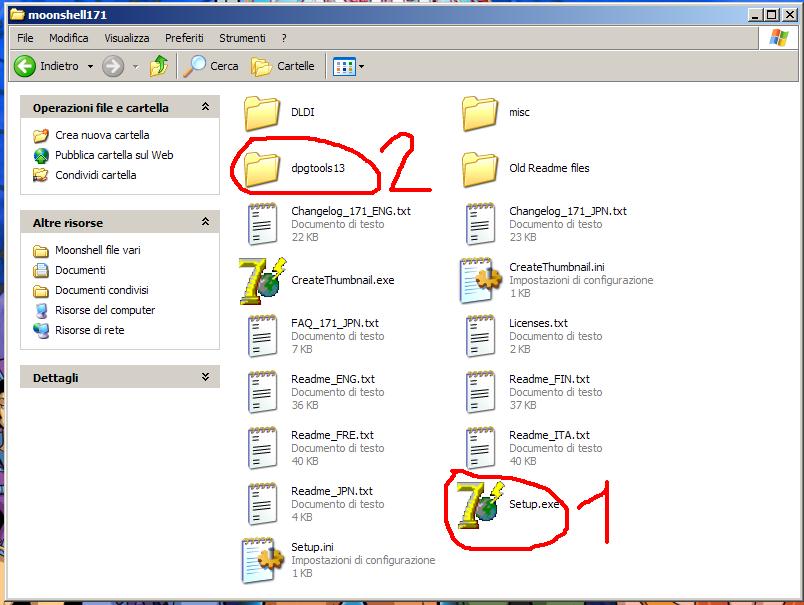The image size is (804, 605).
Task: Collapse the Operazioni file e cartella panel
Action: 206,107
